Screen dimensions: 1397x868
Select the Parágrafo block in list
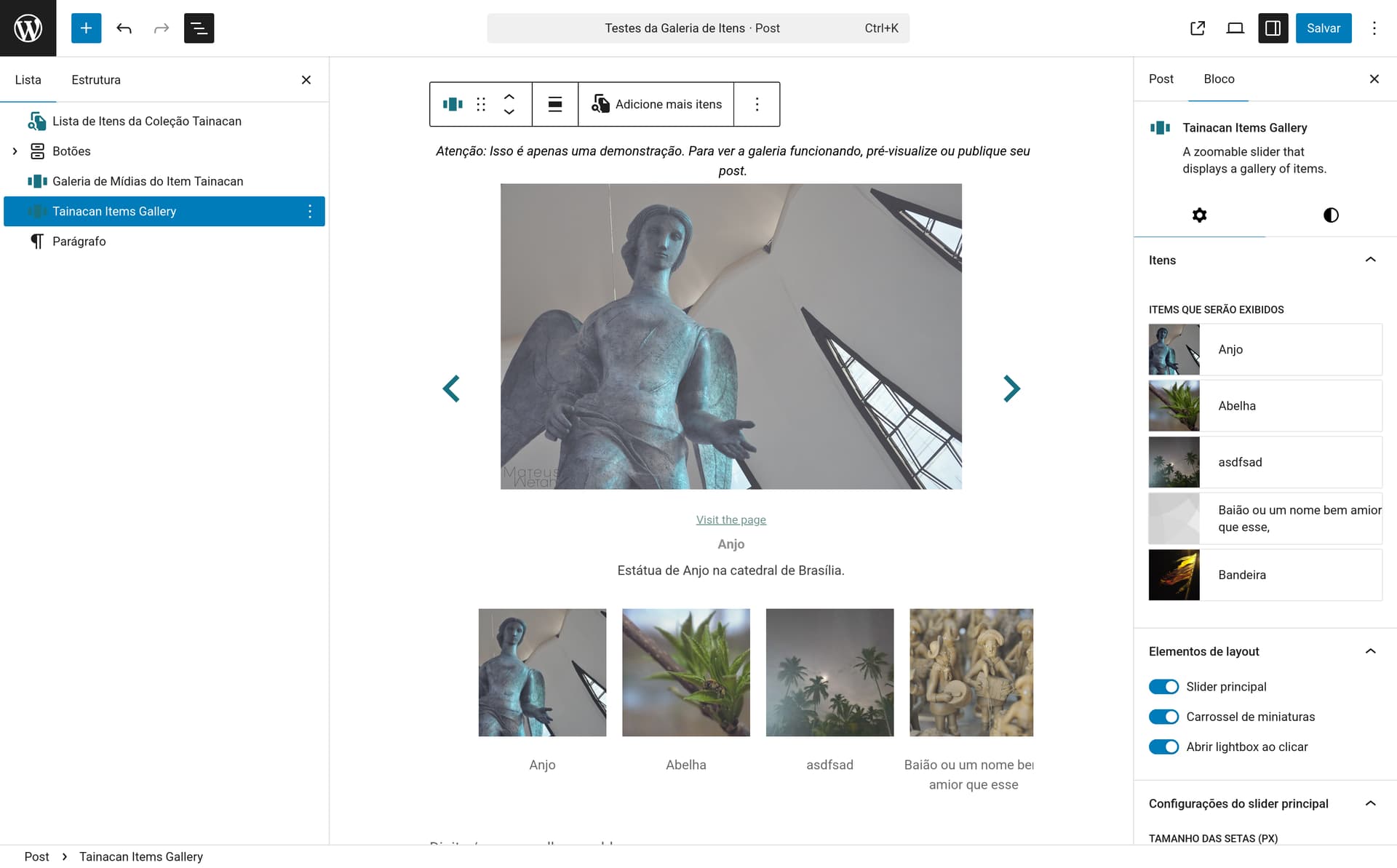(x=164, y=242)
